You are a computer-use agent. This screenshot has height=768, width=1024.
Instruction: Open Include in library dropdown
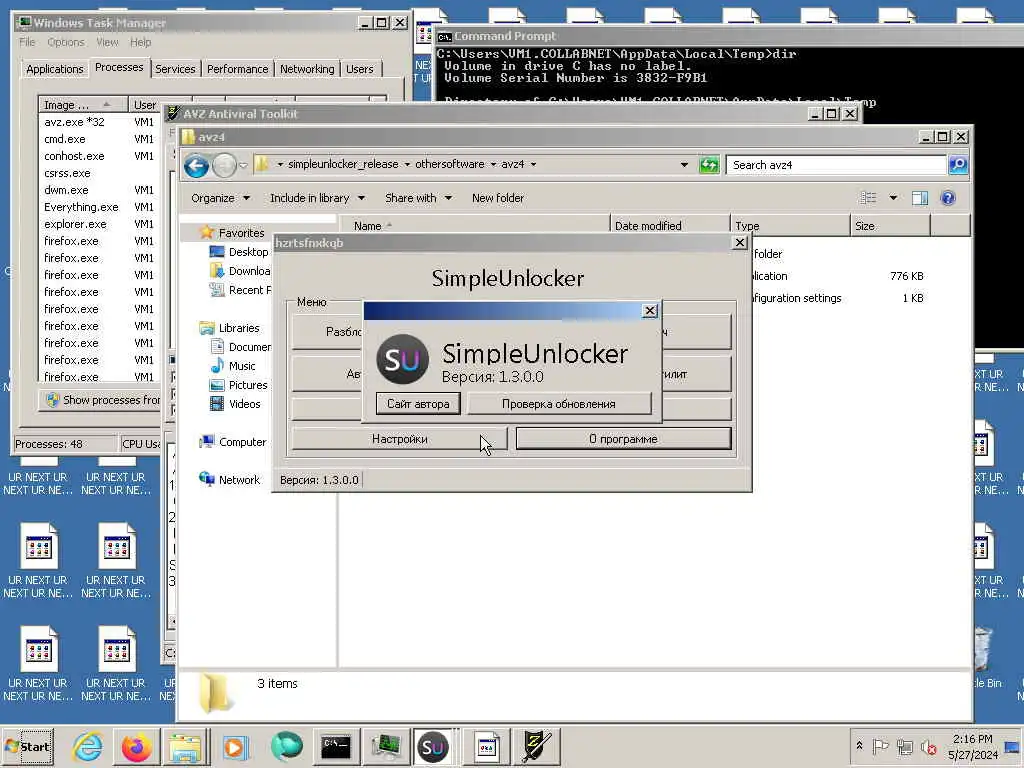pyautogui.click(x=317, y=198)
